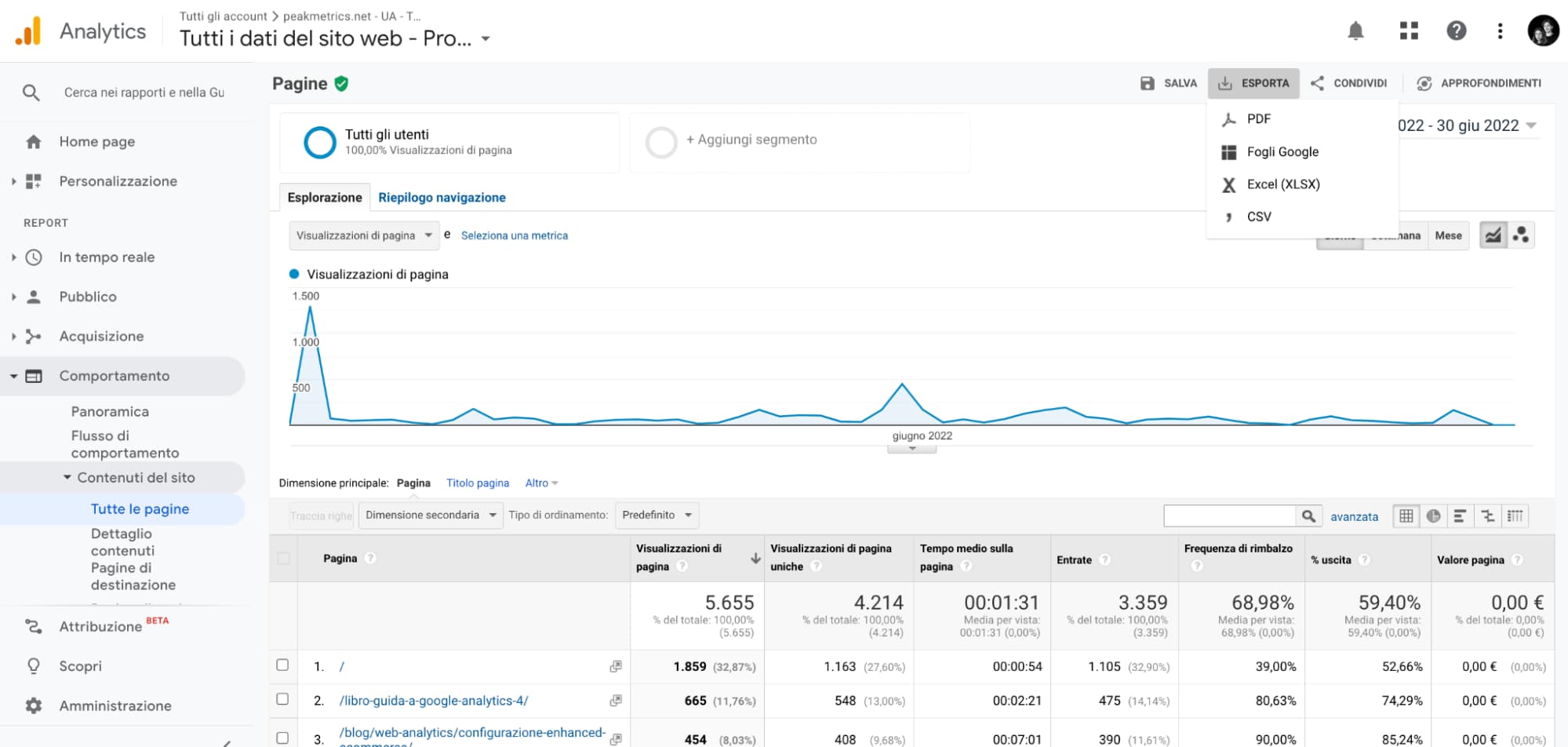Check the box for row 1 page /
This screenshot has height=747, width=1568.
(x=282, y=665)
